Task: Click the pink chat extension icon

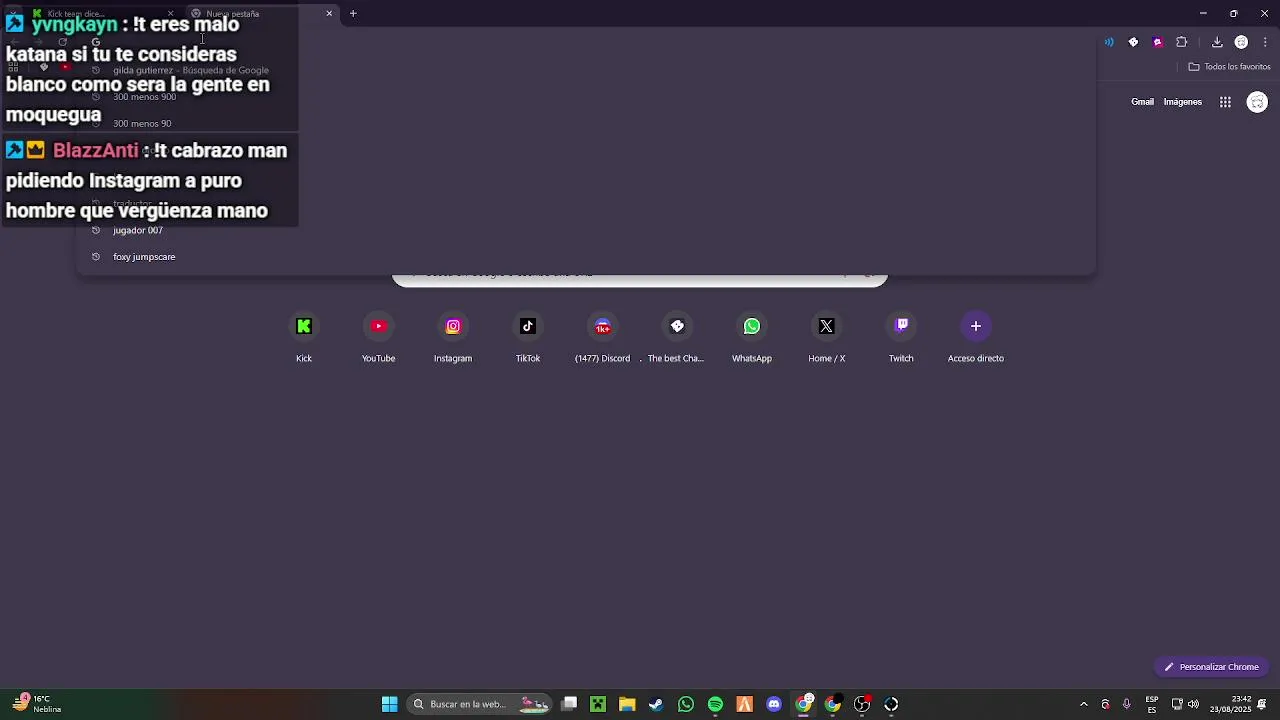Action: pyautogui.click(x=1158, y=42)
